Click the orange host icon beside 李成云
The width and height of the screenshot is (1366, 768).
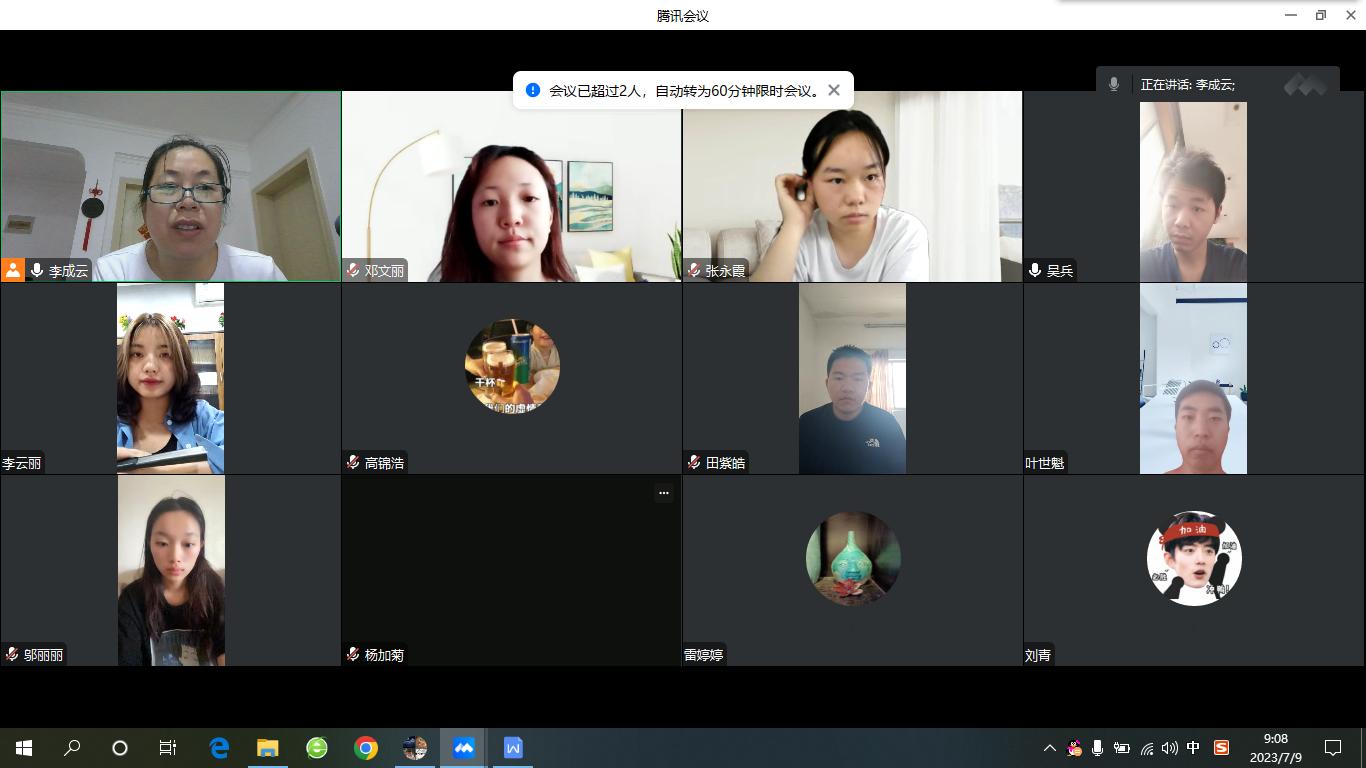13,270
